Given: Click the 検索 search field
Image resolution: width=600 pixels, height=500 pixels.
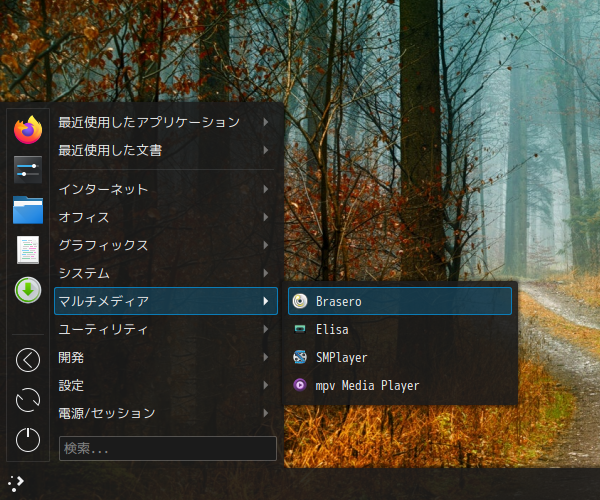Looking at the screenshot, I should tap(168, 448).
